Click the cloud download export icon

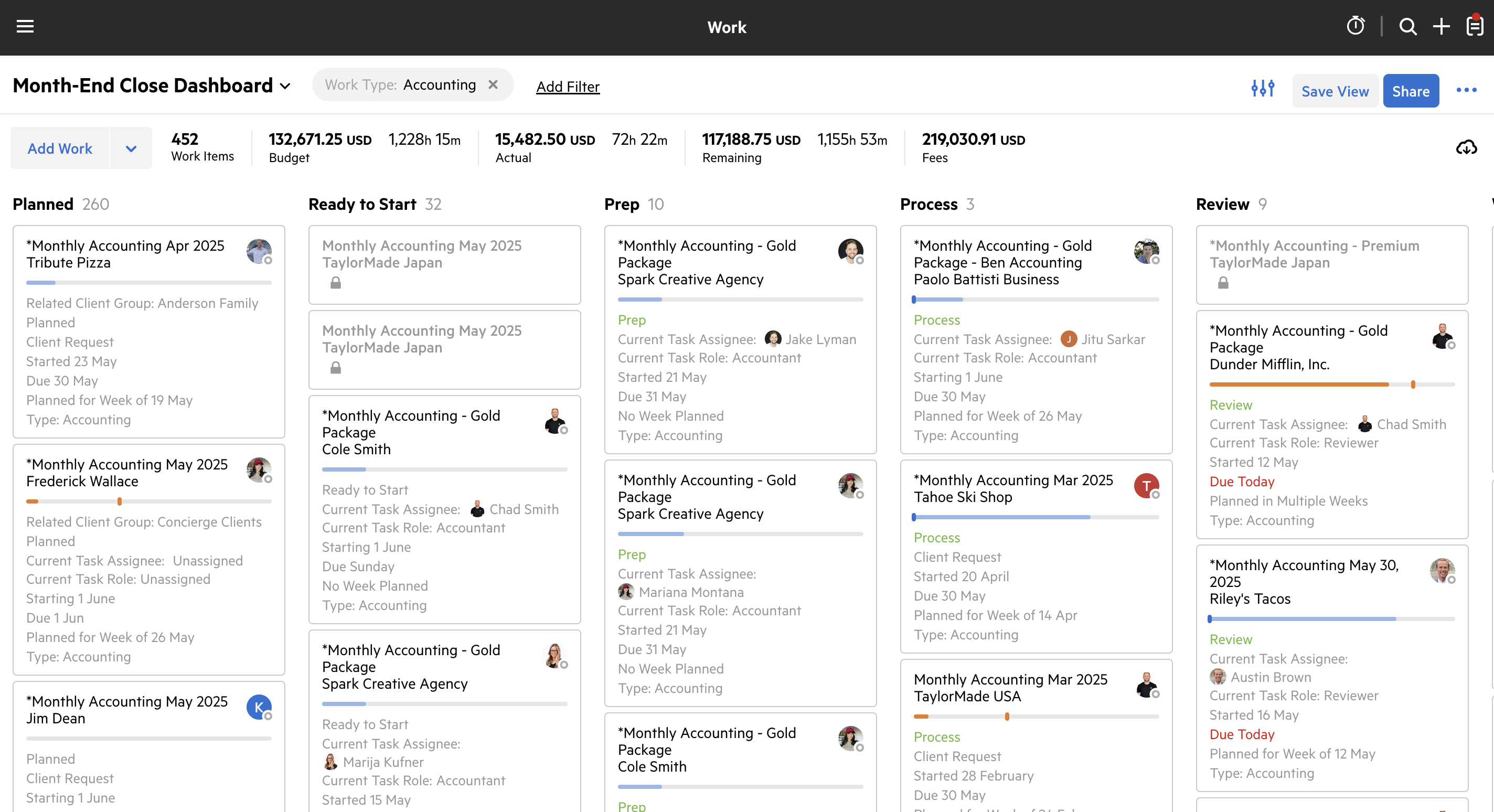[x=1466, y=147]
